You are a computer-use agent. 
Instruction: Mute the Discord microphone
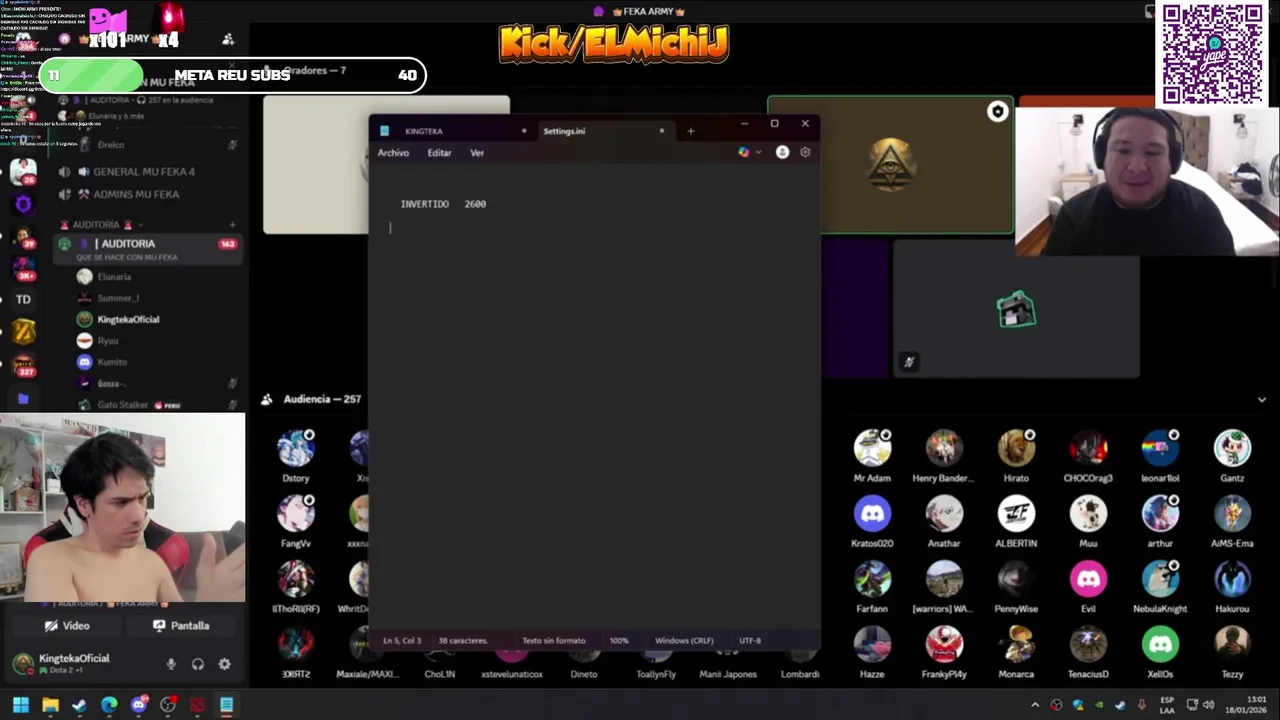(x=171, y=664)
